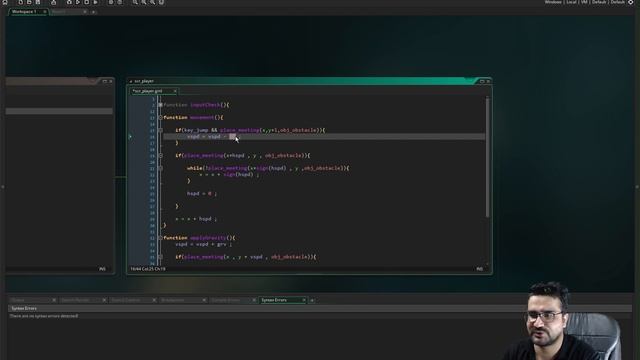Close the Breakpoints panel tab
This screenshot has height=360, width=640.
point(204,300)
